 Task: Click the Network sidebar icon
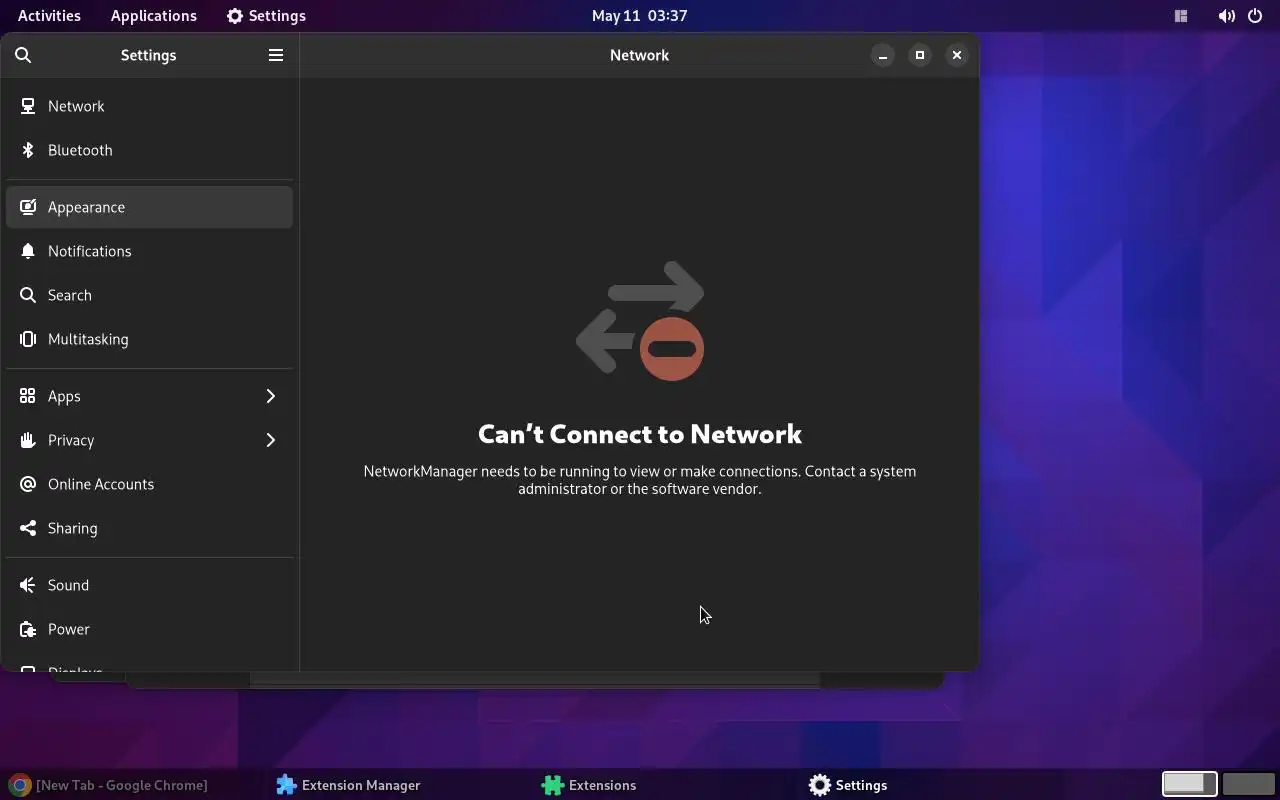point(28,106)
